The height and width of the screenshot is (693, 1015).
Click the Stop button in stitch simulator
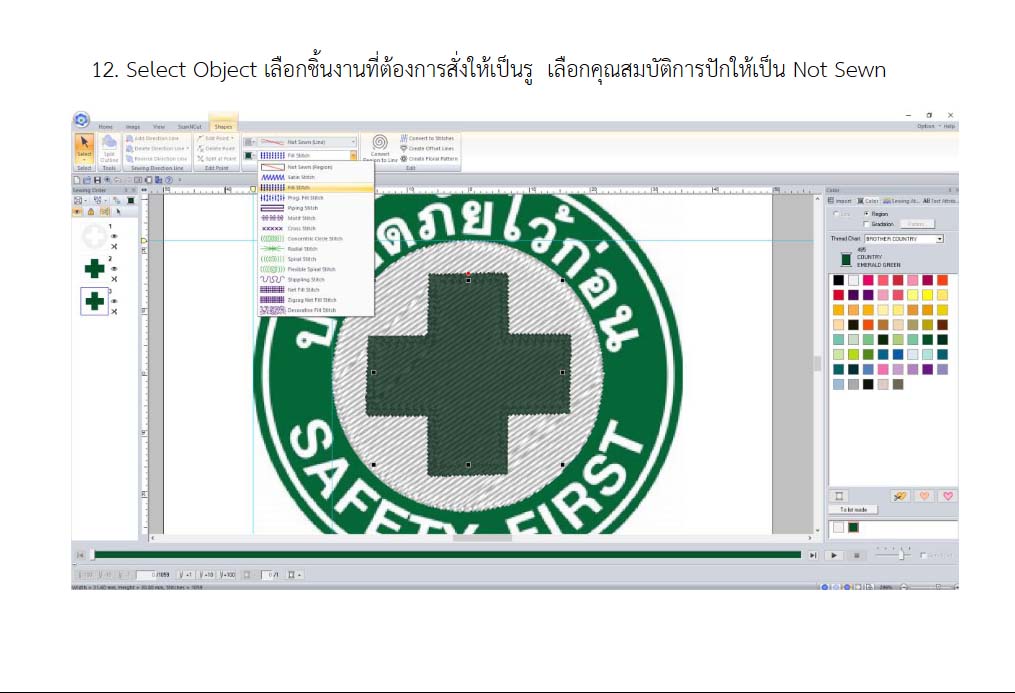coord(856,555)
